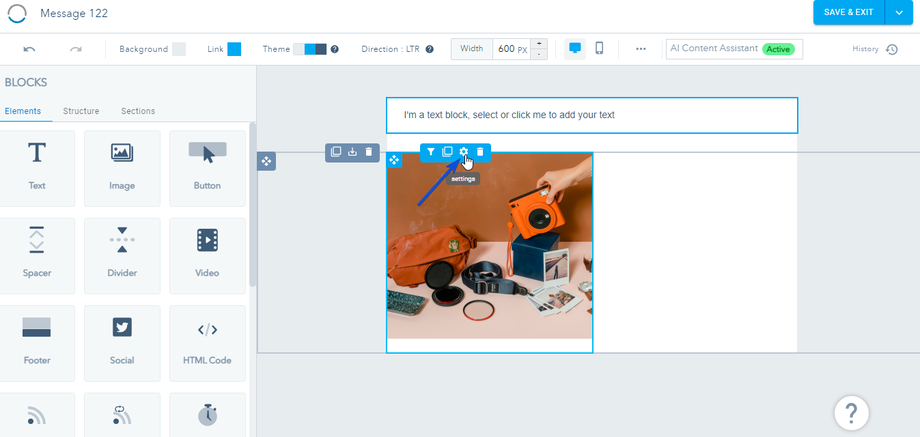Image resolution: width=920 pixels, height=437 pixels.
Task: Click the undo arrow in the toolbar
Action: [x=29, y=49]
